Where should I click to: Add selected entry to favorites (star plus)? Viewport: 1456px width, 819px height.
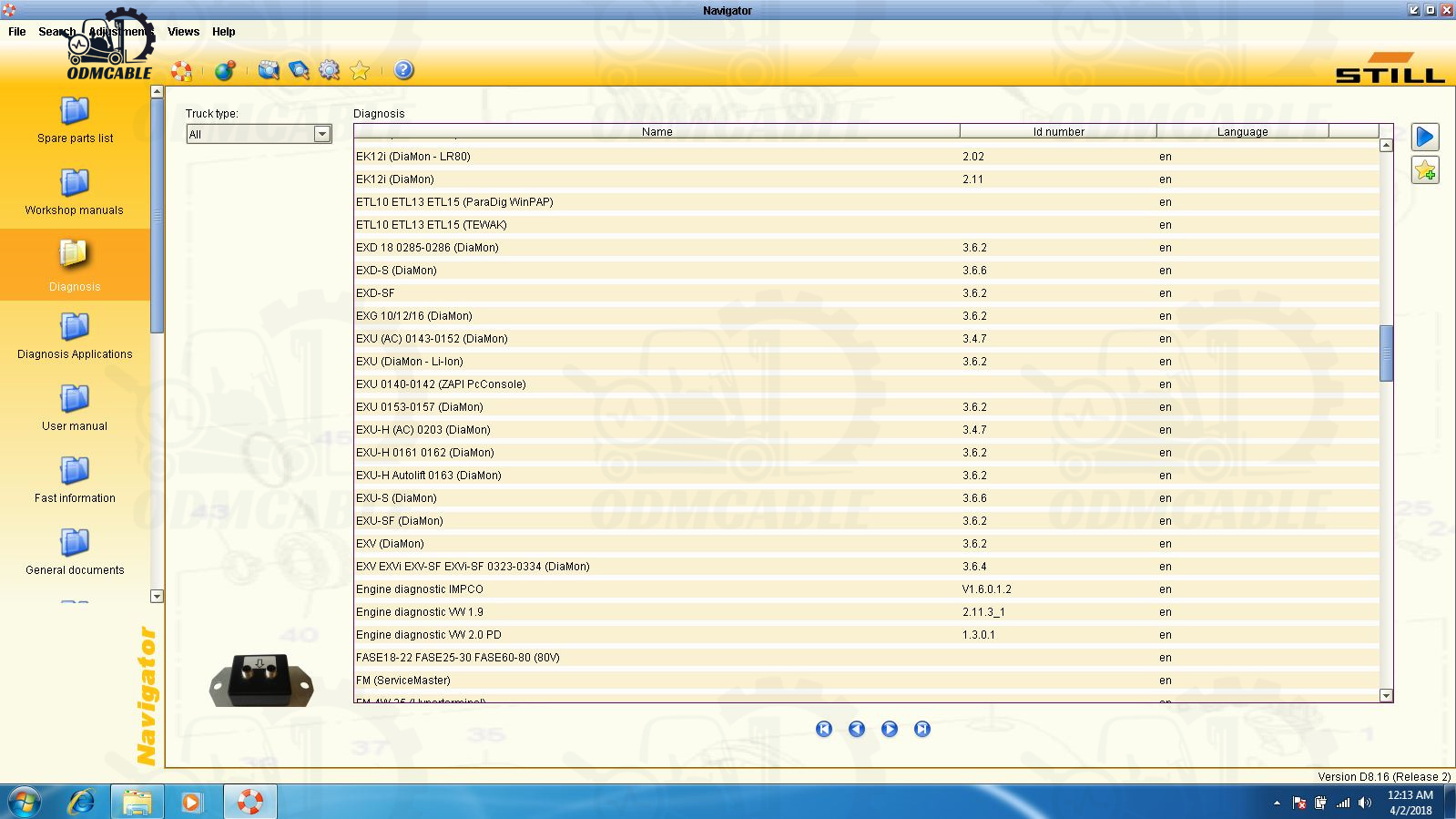tap(1425, 170)
